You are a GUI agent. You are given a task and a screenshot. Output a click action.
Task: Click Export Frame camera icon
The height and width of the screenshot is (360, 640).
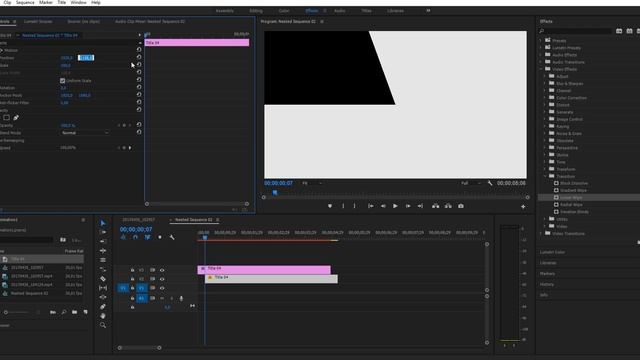tap(461, 206)
